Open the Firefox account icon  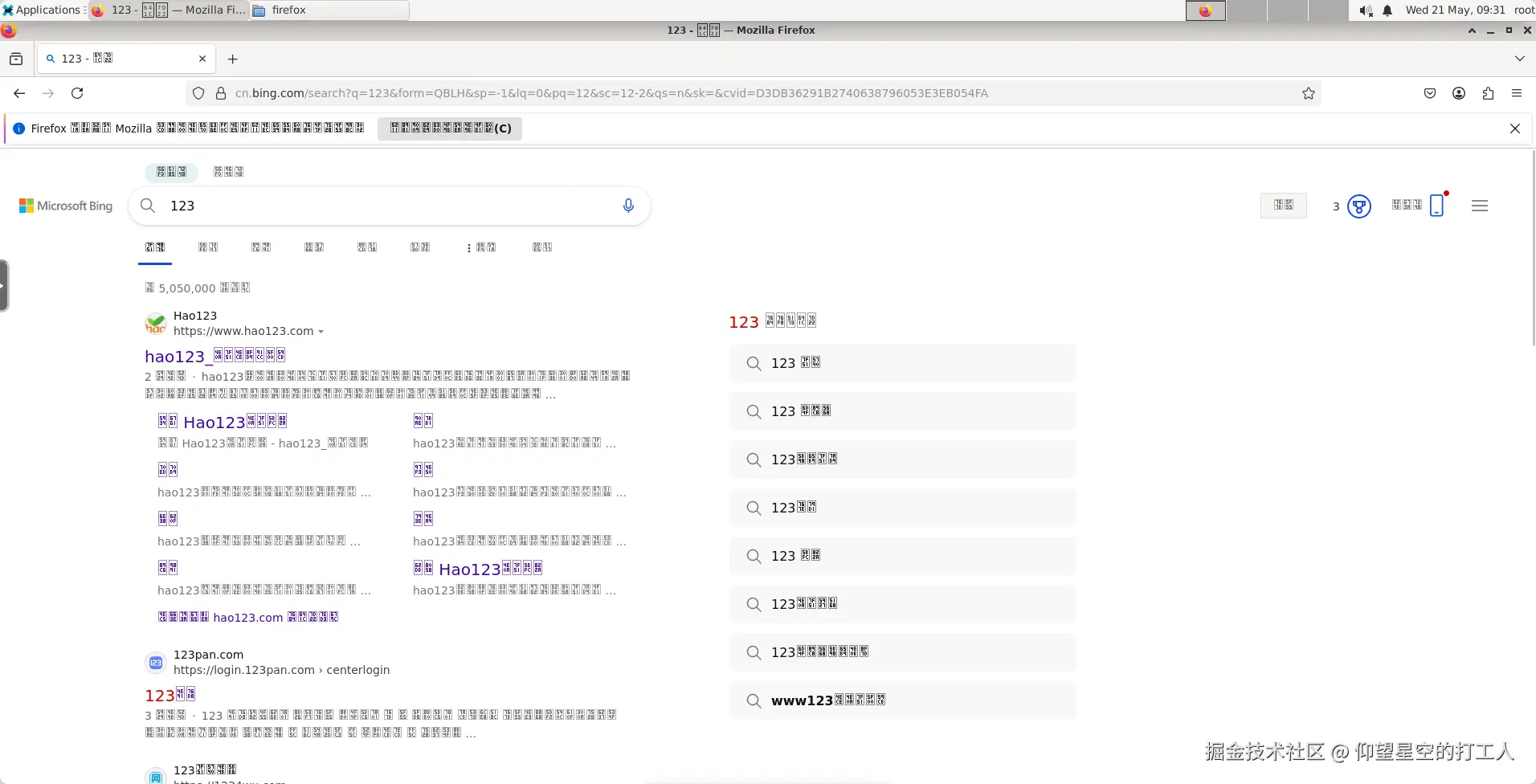[1459, 93]
